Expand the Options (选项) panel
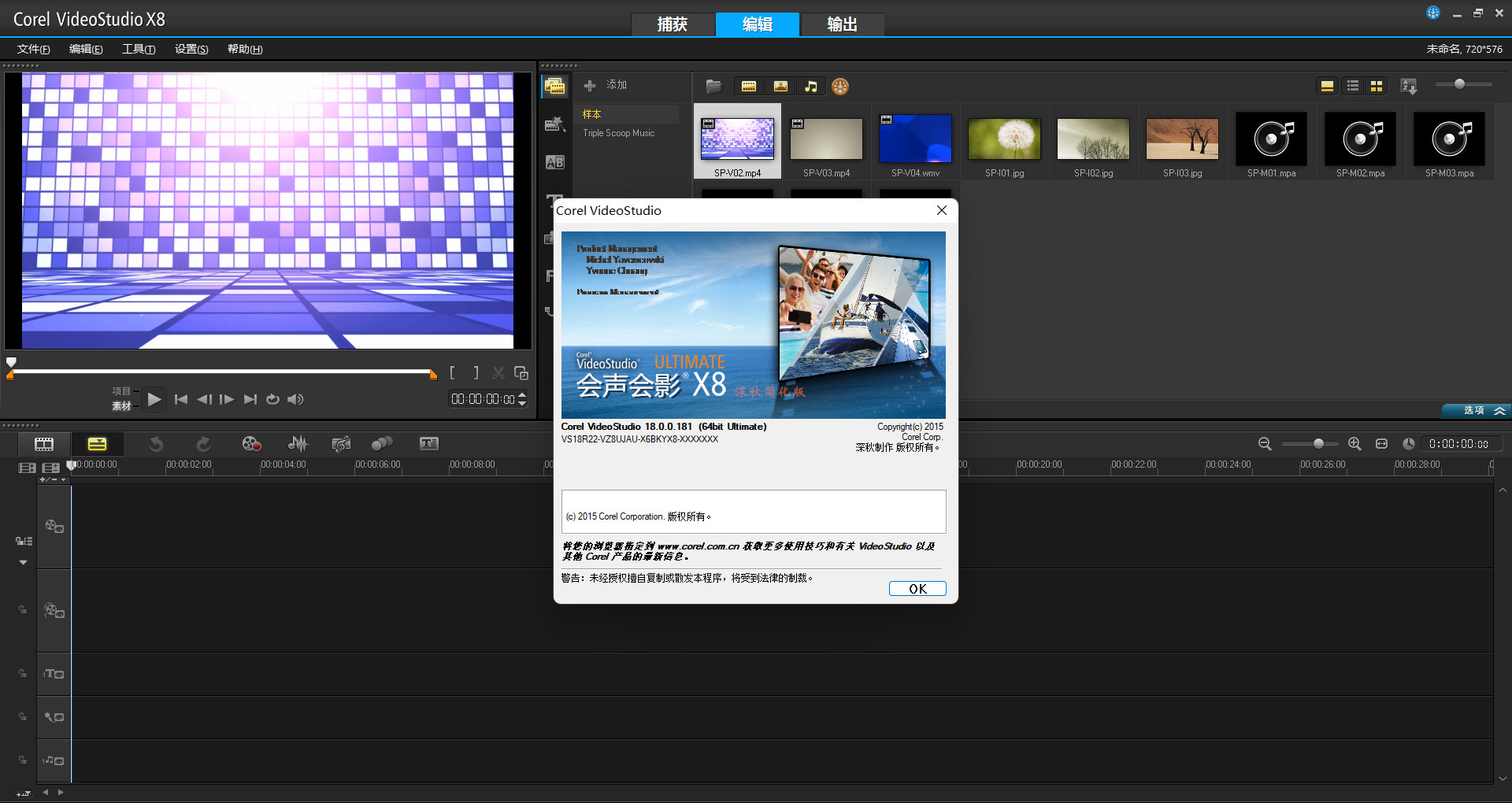Screen dimensions: 1512x803 [1476, 410]
